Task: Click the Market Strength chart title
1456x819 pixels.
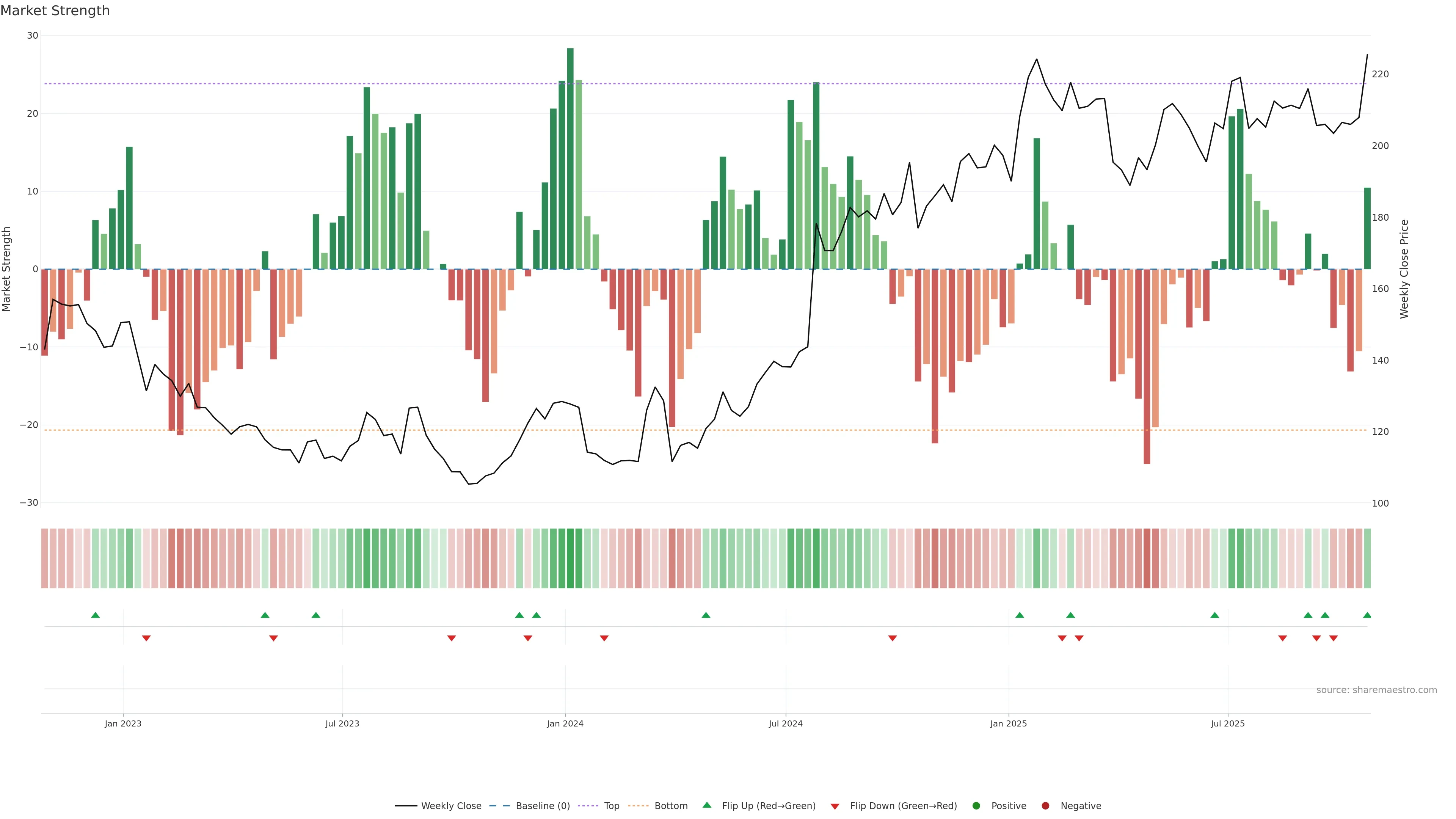Action: (55, 11)
